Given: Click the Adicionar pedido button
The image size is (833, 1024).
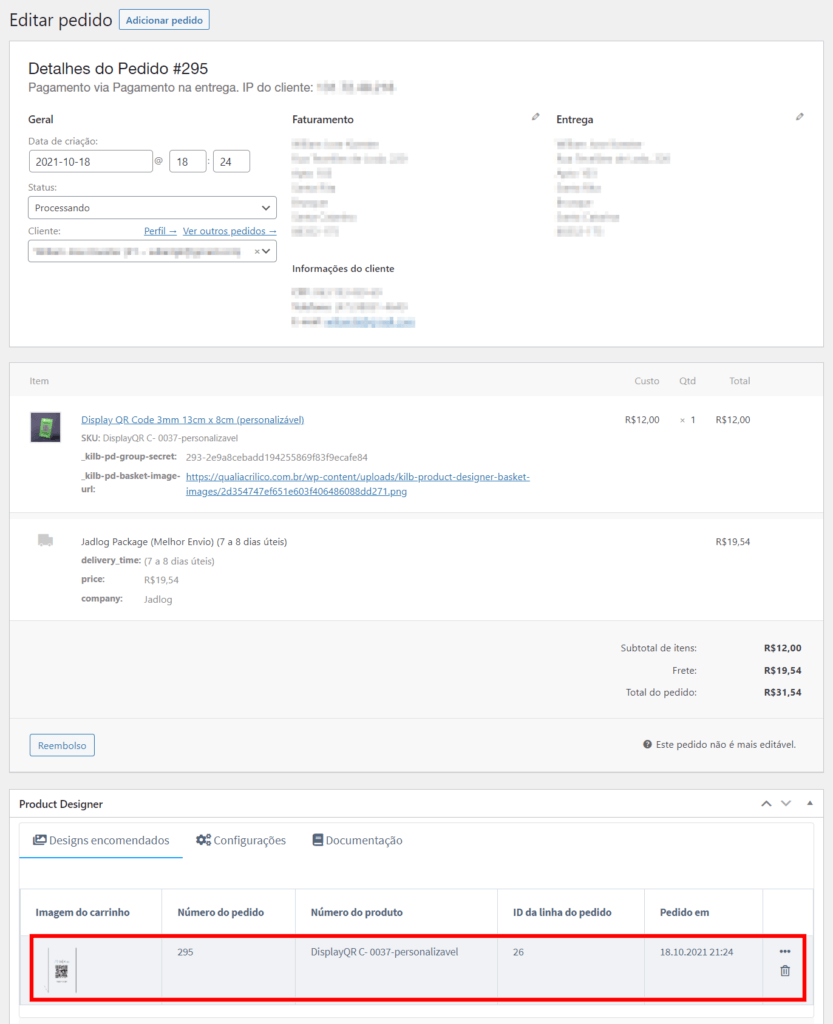Looking at the screenshot, I should (164, 19).
